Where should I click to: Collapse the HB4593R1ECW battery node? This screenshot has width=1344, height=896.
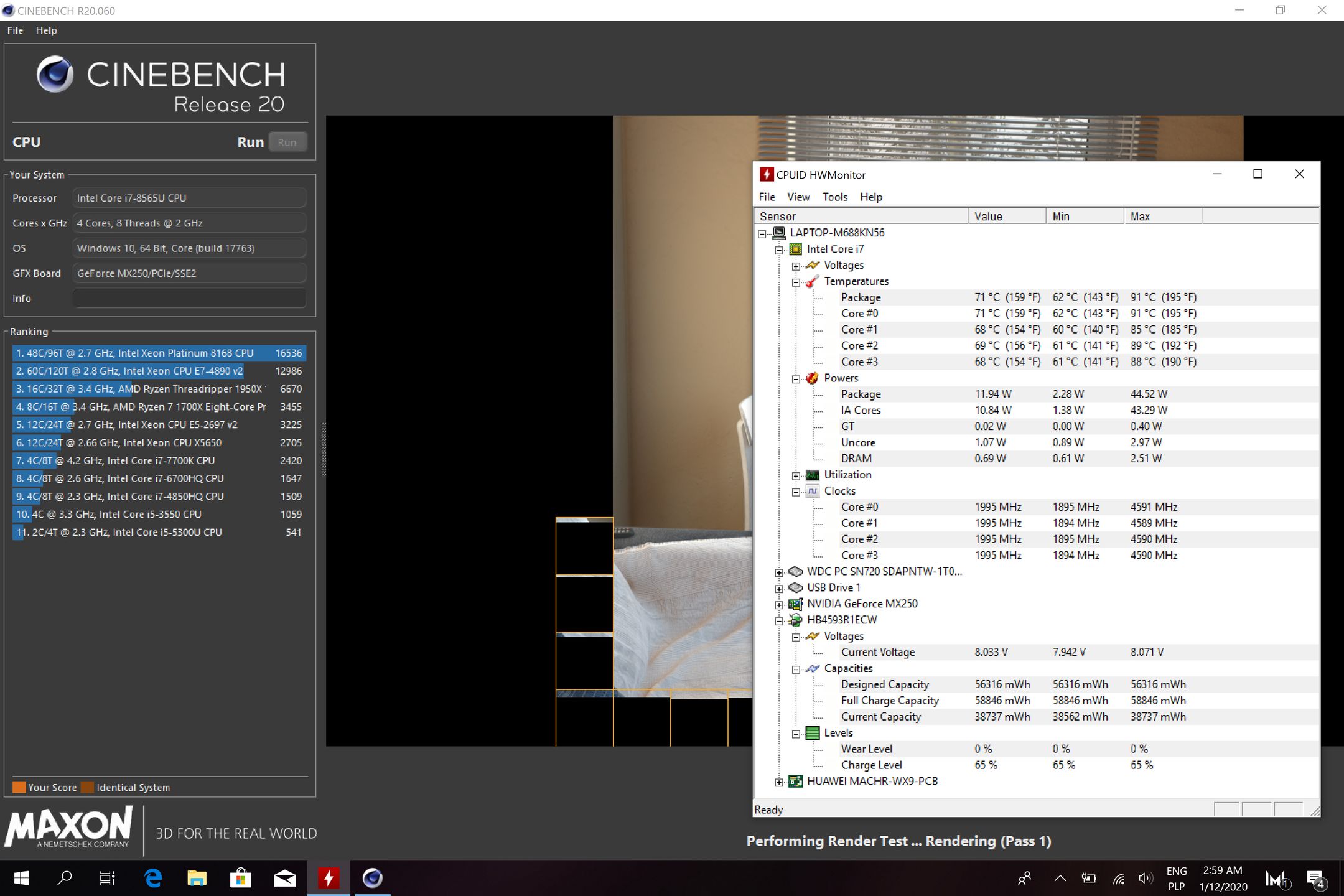click(779, 621)
